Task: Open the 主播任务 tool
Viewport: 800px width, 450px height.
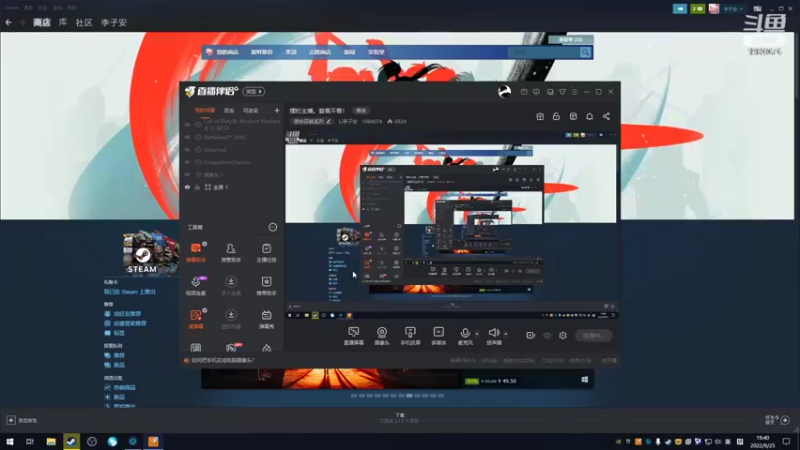Action: point(266,253)
